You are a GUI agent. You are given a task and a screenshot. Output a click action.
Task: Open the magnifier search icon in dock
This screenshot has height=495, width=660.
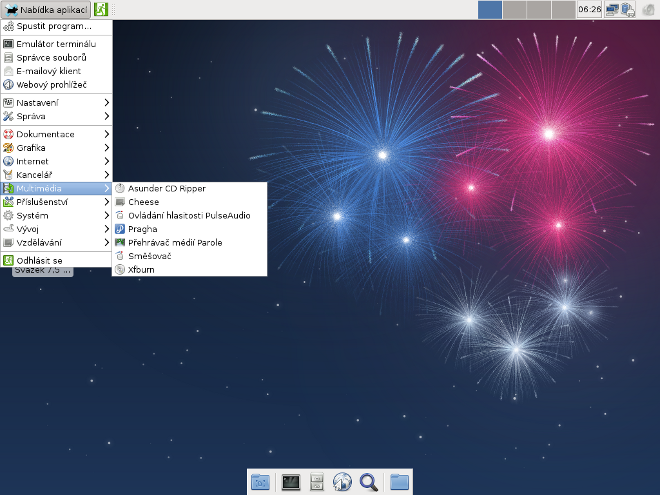point(368,482)
